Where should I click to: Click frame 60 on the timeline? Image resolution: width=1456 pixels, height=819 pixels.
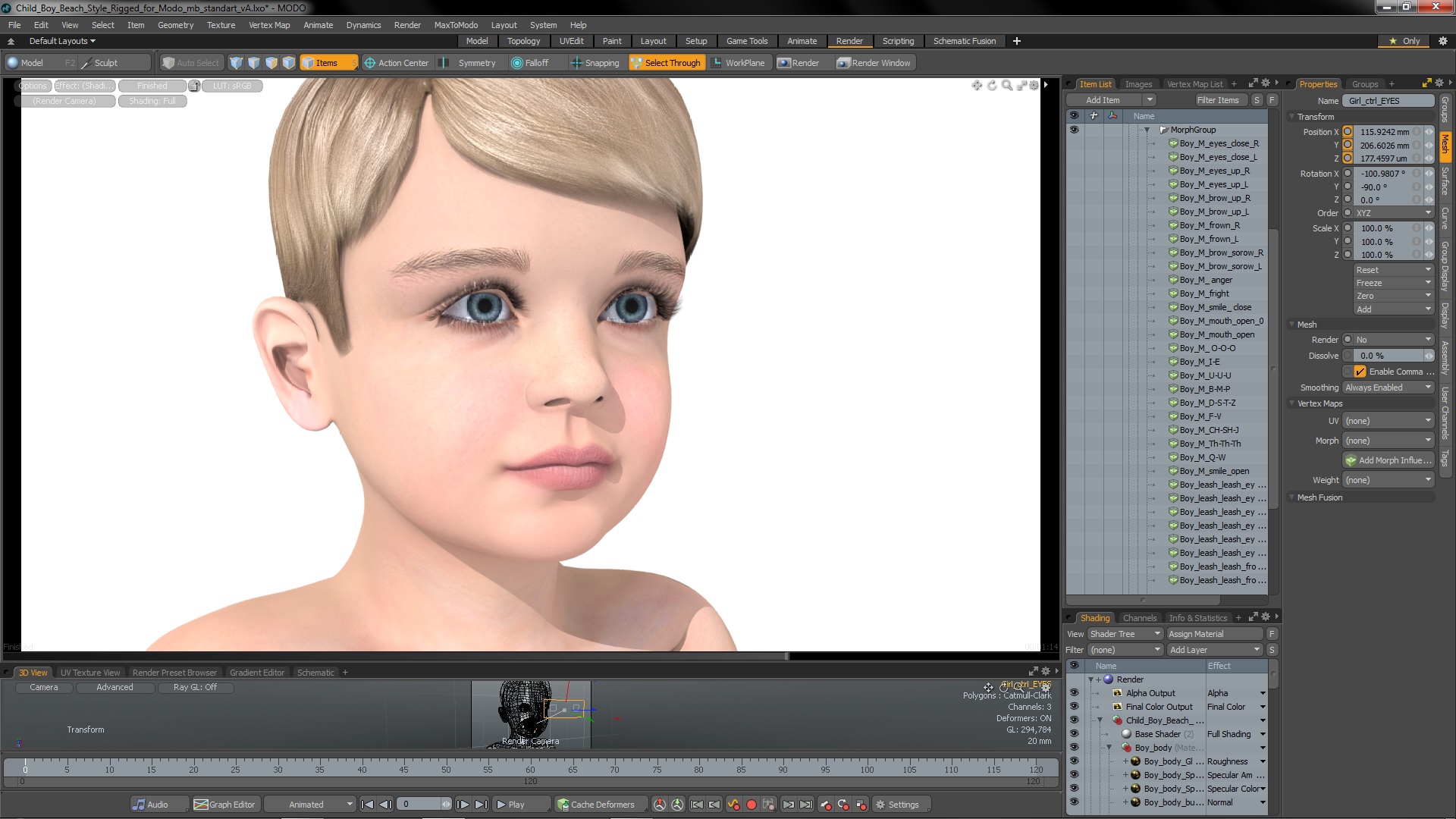530,764
